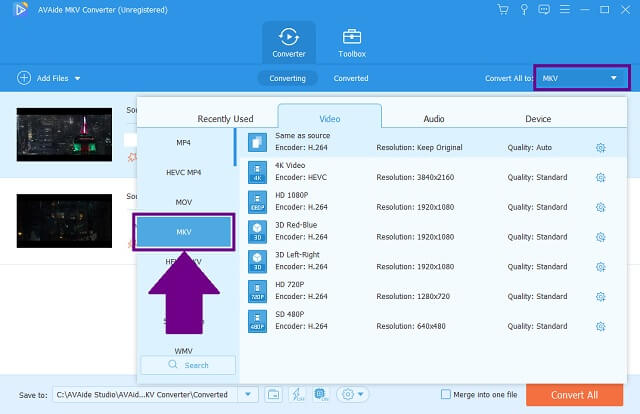Screen dimensions: 640x414
Task: Select the 3D Left-Right preset icon
Action: pyautogui.click(x=257, y=261)
